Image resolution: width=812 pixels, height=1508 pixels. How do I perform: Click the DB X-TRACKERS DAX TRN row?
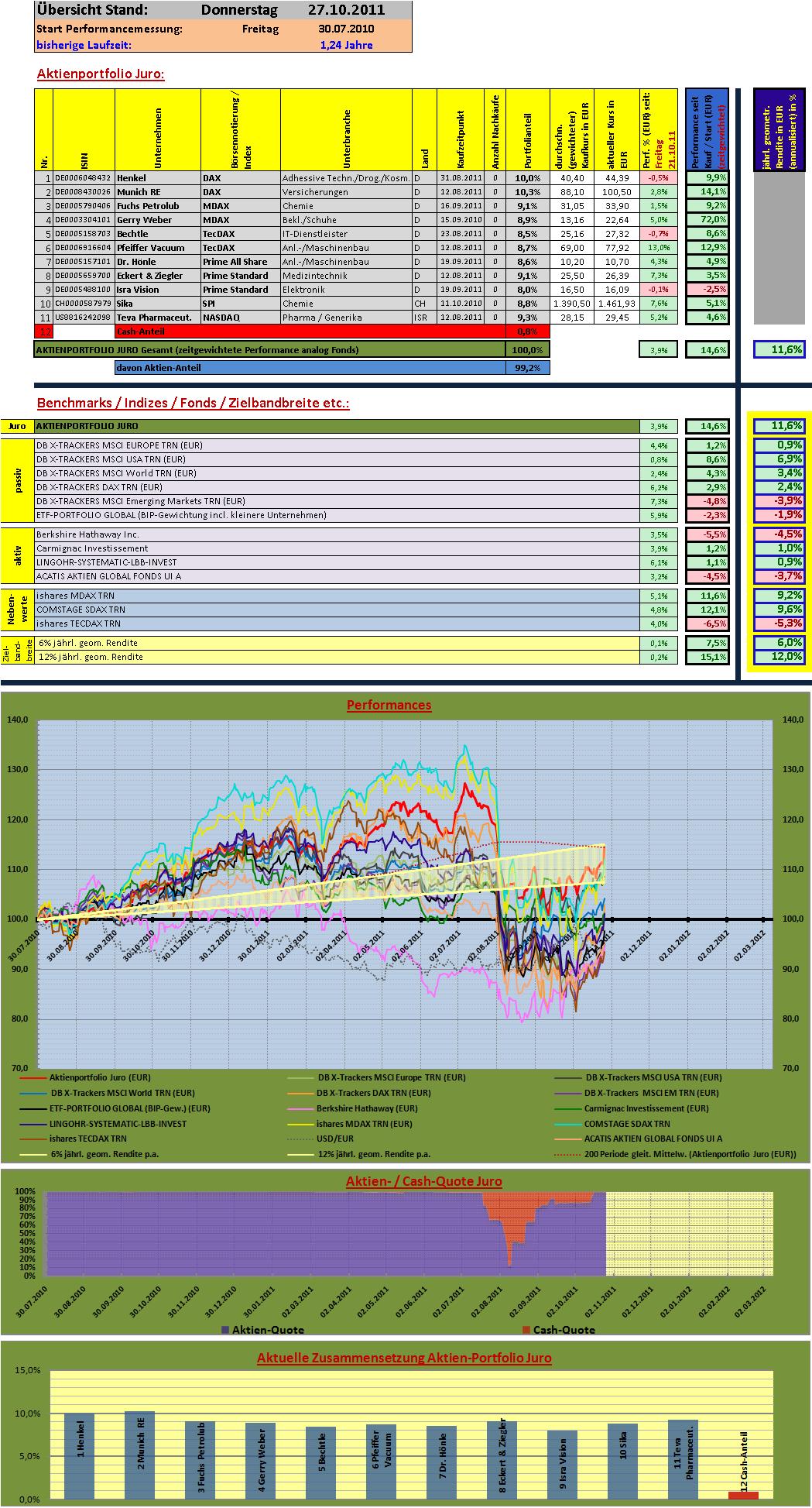pos(337,487)
